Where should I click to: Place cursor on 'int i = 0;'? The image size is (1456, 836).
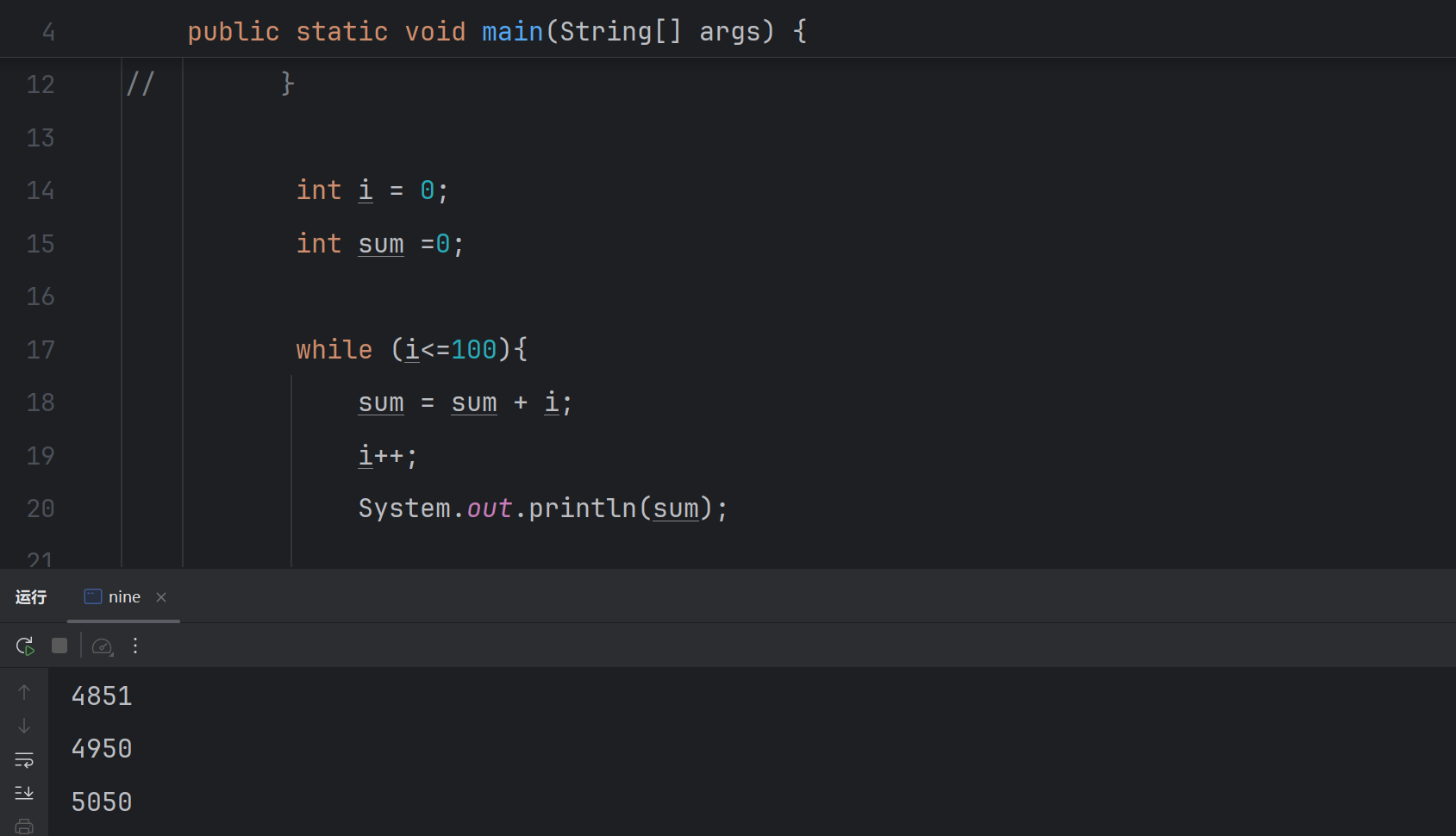click(x=372, y=190)
